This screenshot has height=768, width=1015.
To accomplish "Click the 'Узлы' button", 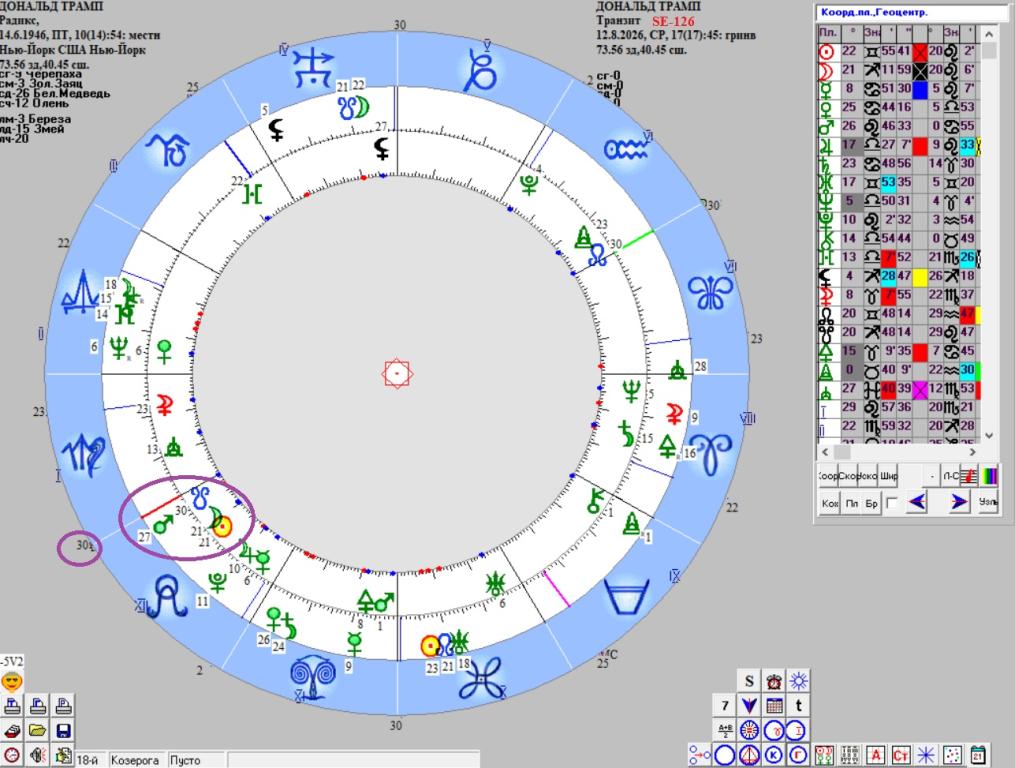I will (988, 502).
